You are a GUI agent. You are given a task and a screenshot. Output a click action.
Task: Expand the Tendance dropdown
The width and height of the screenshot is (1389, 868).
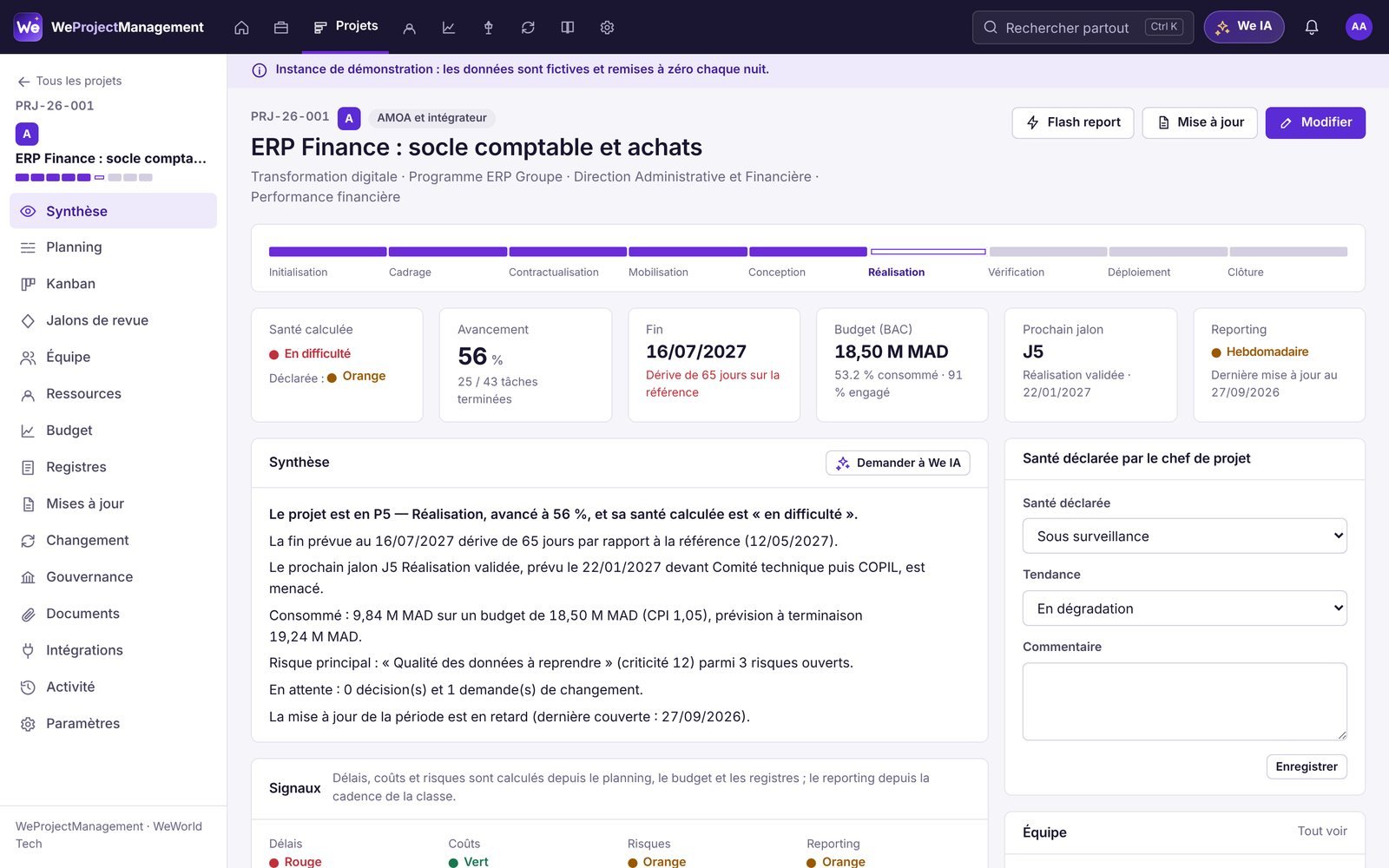pyautogui.click(x=1185, y=608)
